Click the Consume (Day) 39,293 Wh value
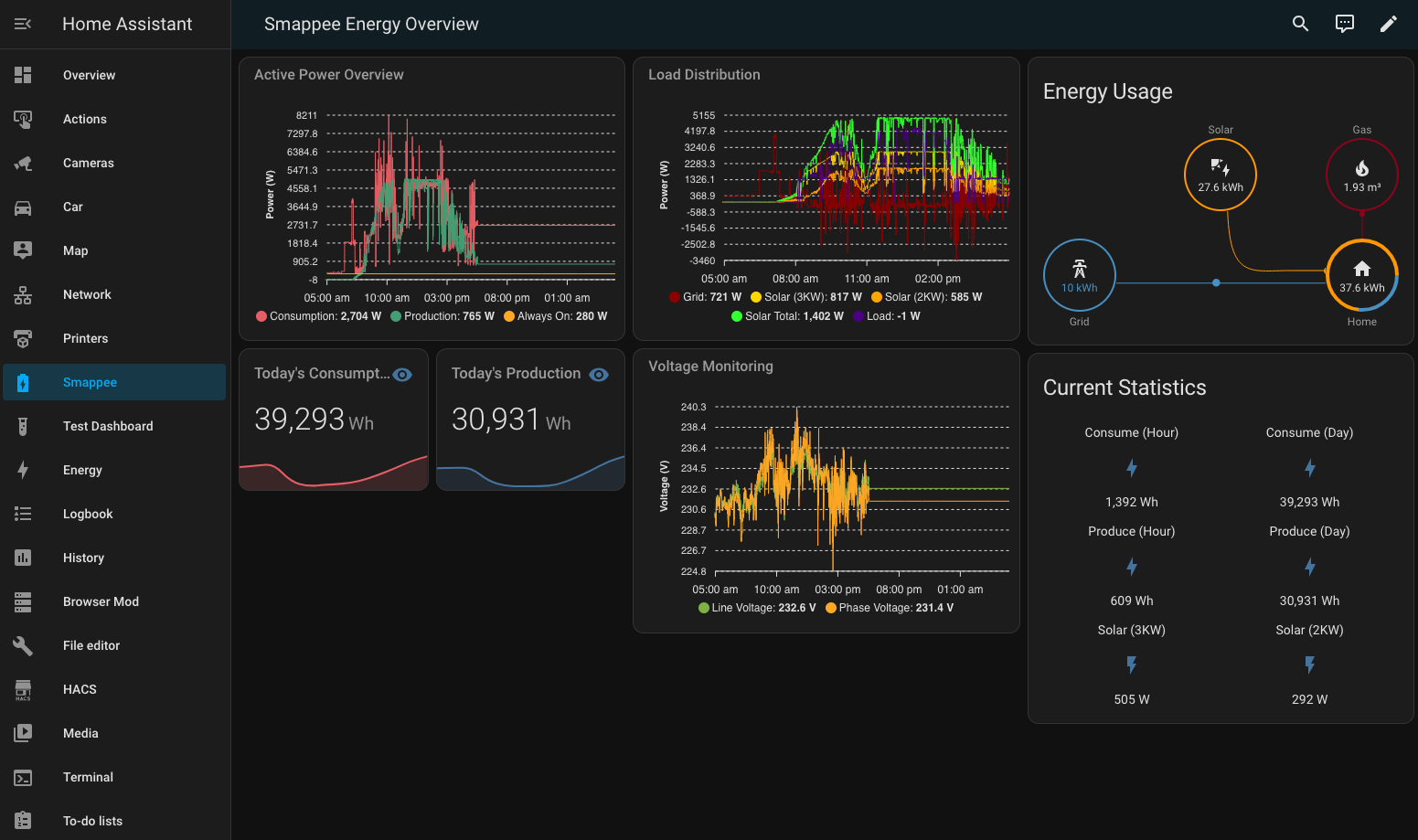 point(1309,502)
